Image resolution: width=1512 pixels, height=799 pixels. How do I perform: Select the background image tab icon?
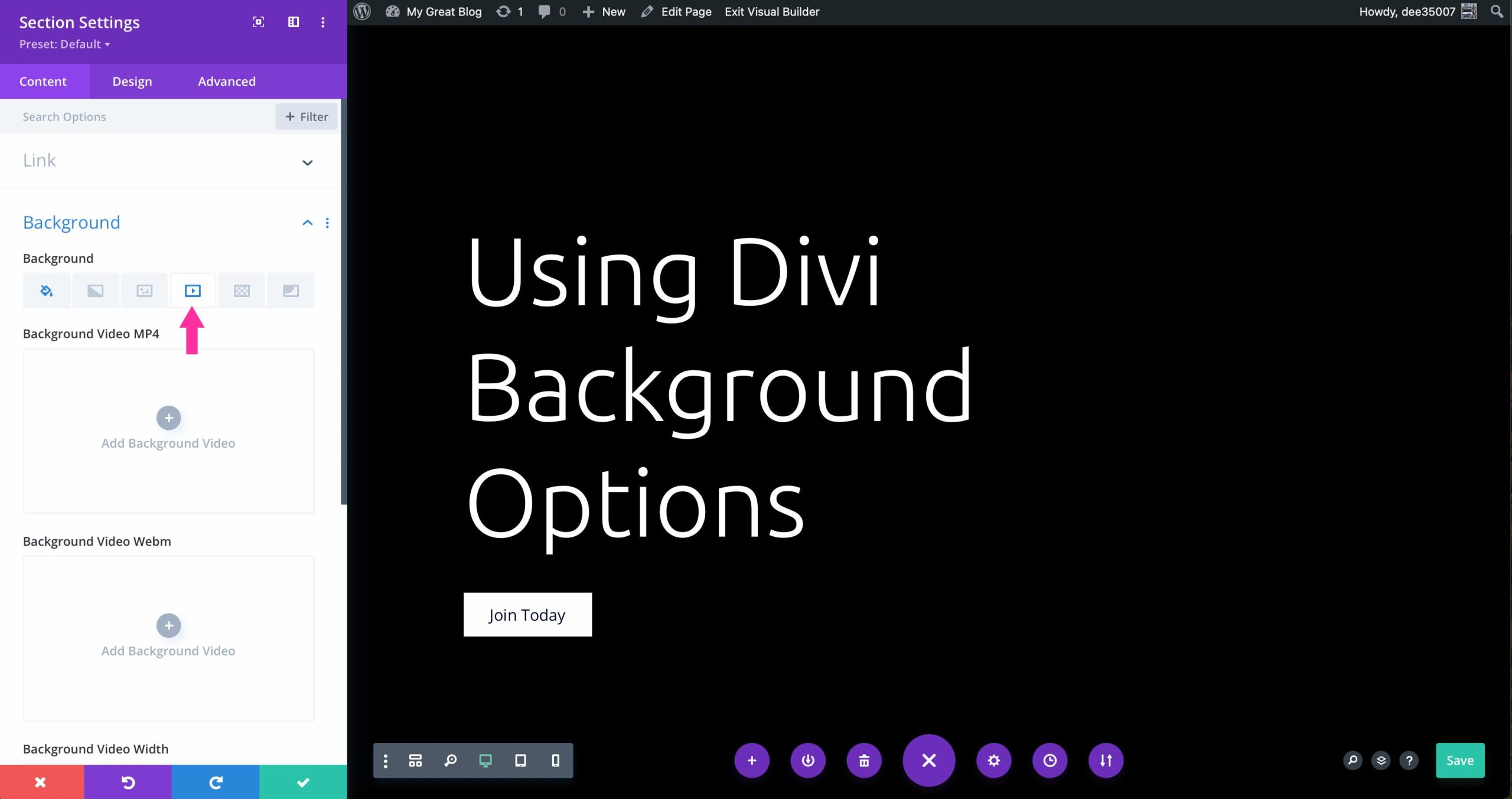[x=144, y=290]
